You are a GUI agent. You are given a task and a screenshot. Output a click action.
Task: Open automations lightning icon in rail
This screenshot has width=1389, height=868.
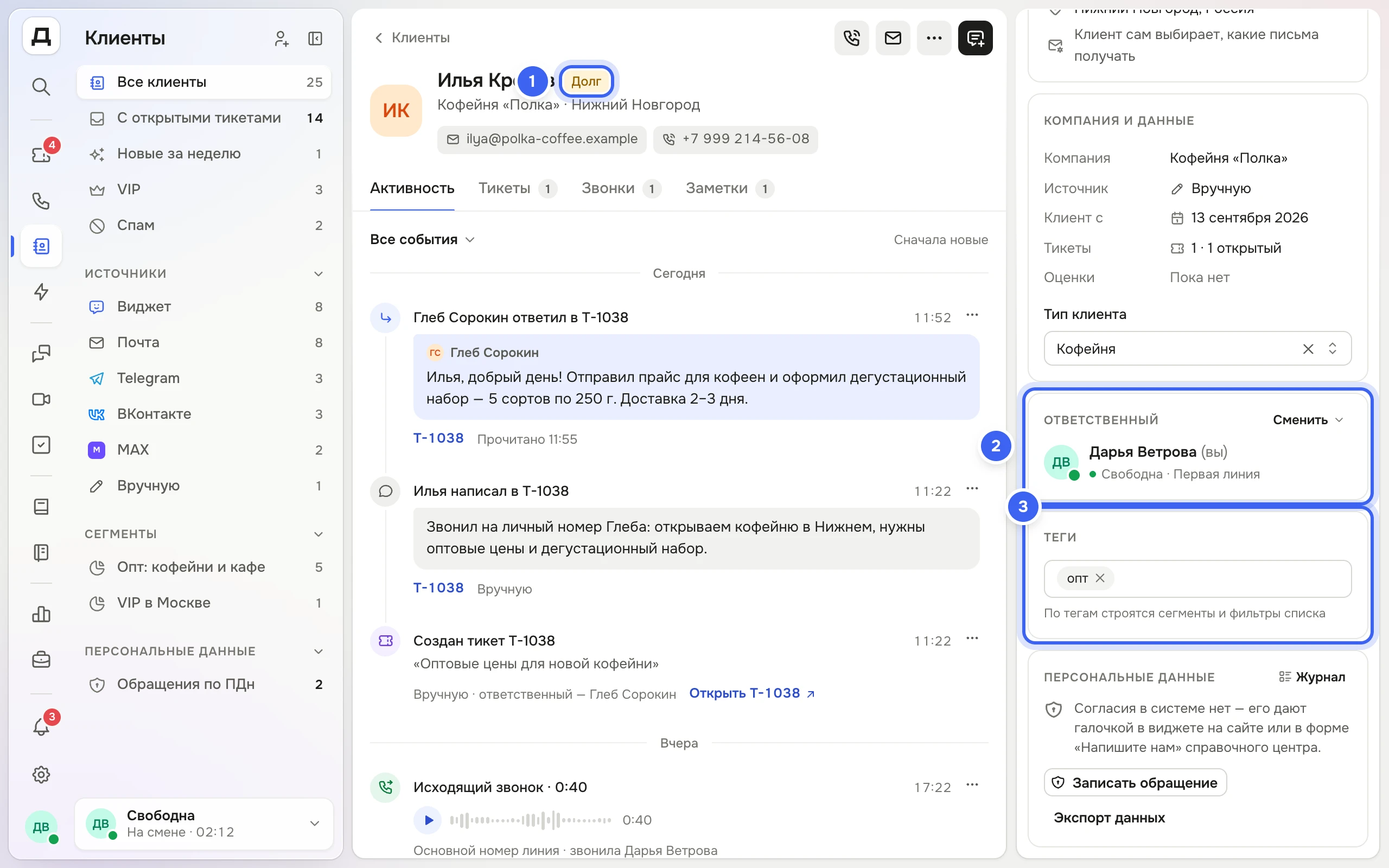[x=41, y=292]
